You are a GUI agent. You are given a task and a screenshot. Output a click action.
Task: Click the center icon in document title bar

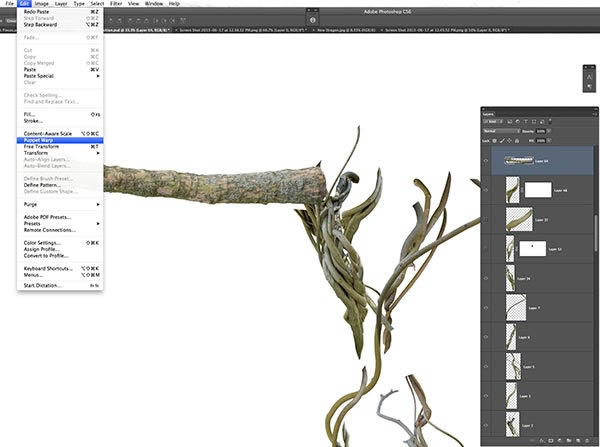tap(314, 19)
